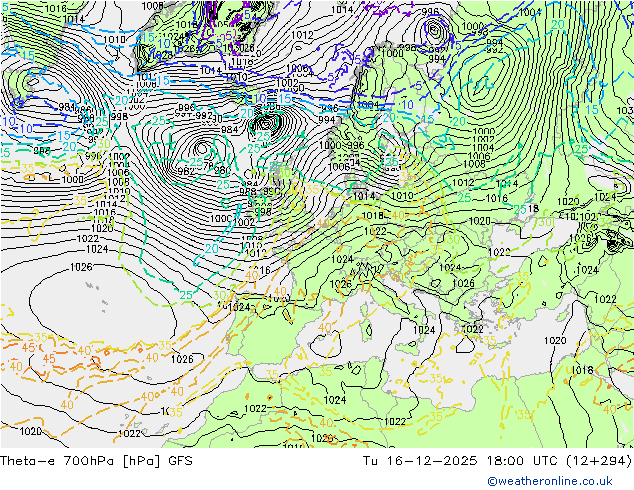Select the yellow 35 theta-e label over Tunisia
Viewport: 634px width, 490px height.
325,371
